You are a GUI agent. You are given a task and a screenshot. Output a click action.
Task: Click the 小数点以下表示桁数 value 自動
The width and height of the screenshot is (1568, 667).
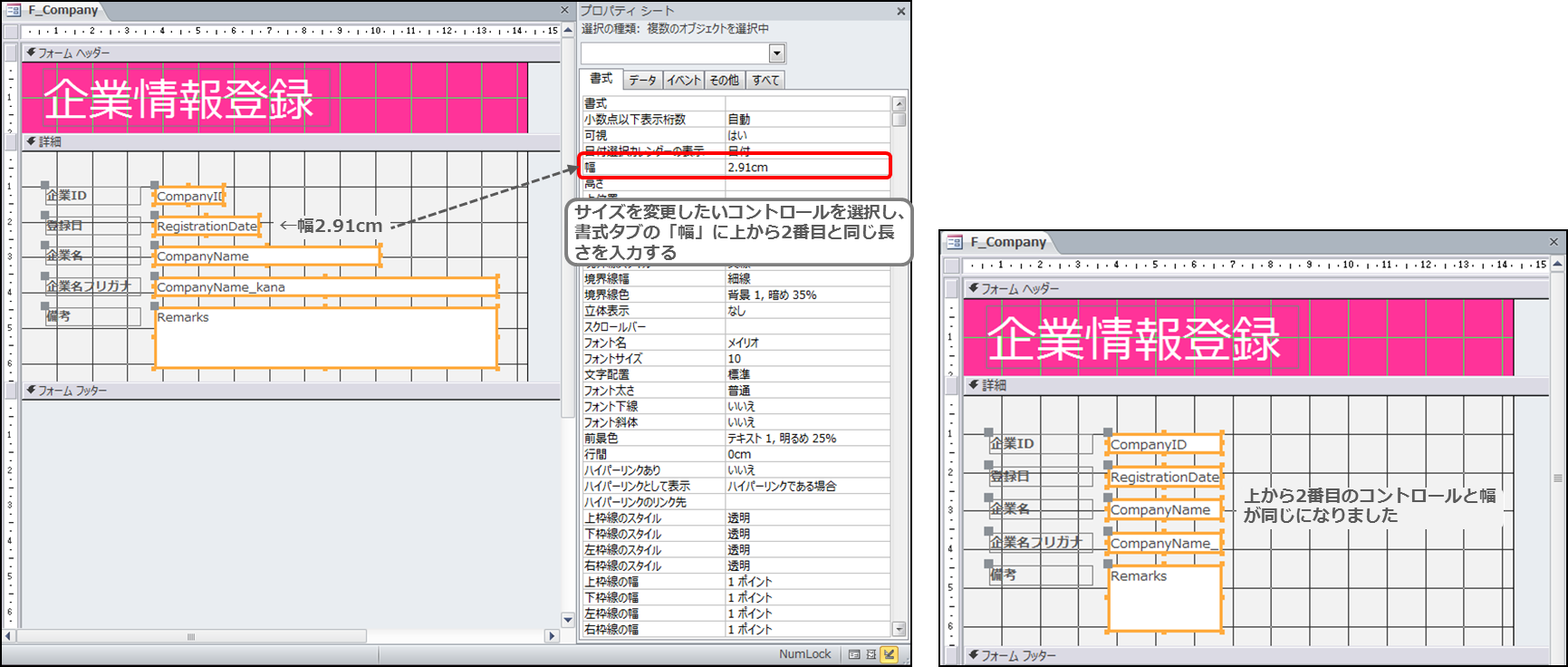tap(807, 120)
